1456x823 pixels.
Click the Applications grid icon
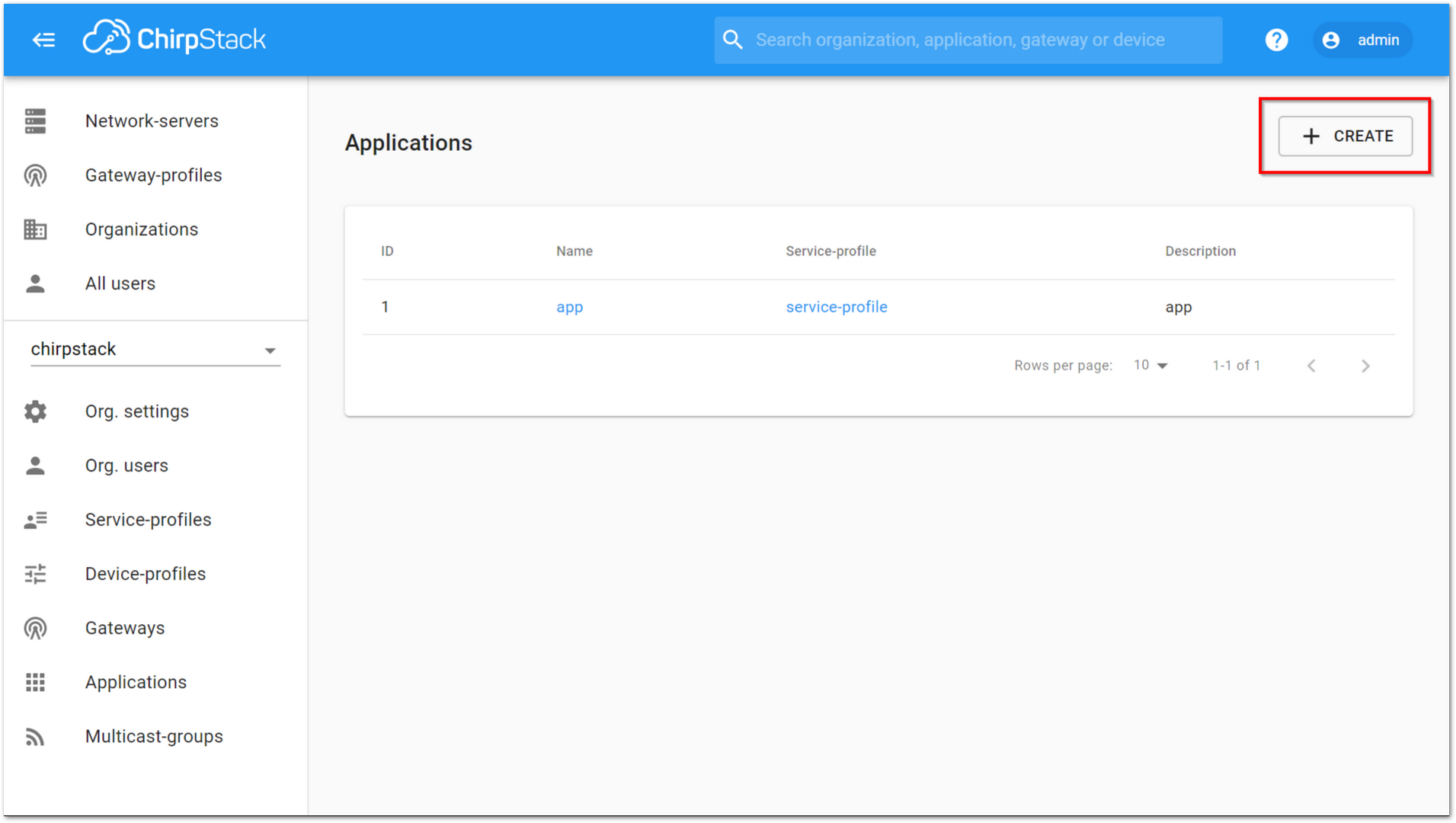point(35,682)
